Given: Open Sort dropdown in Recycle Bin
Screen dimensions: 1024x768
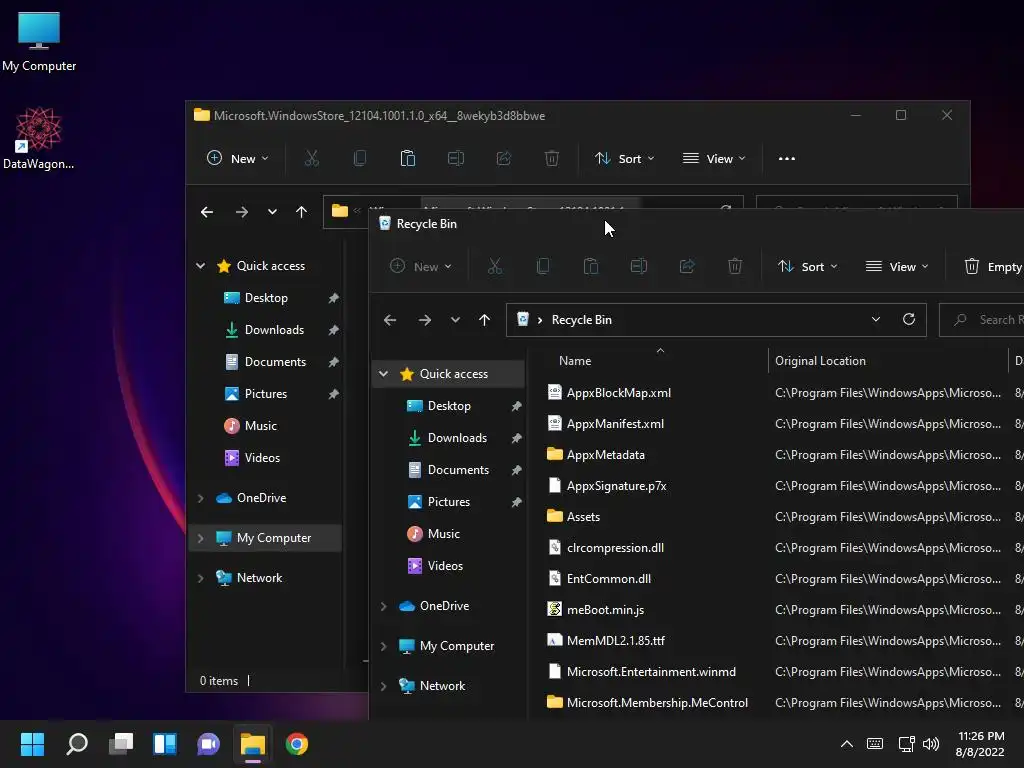Looking at the screenshot, I should pos(807,266).
